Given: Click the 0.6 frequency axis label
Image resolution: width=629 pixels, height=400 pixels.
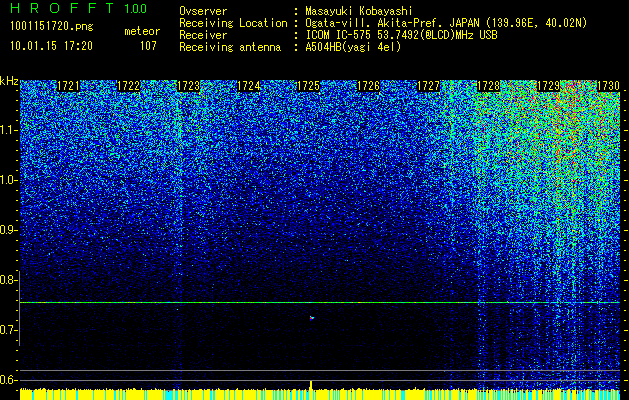Looking at the screenshot, I should [8, 380].
